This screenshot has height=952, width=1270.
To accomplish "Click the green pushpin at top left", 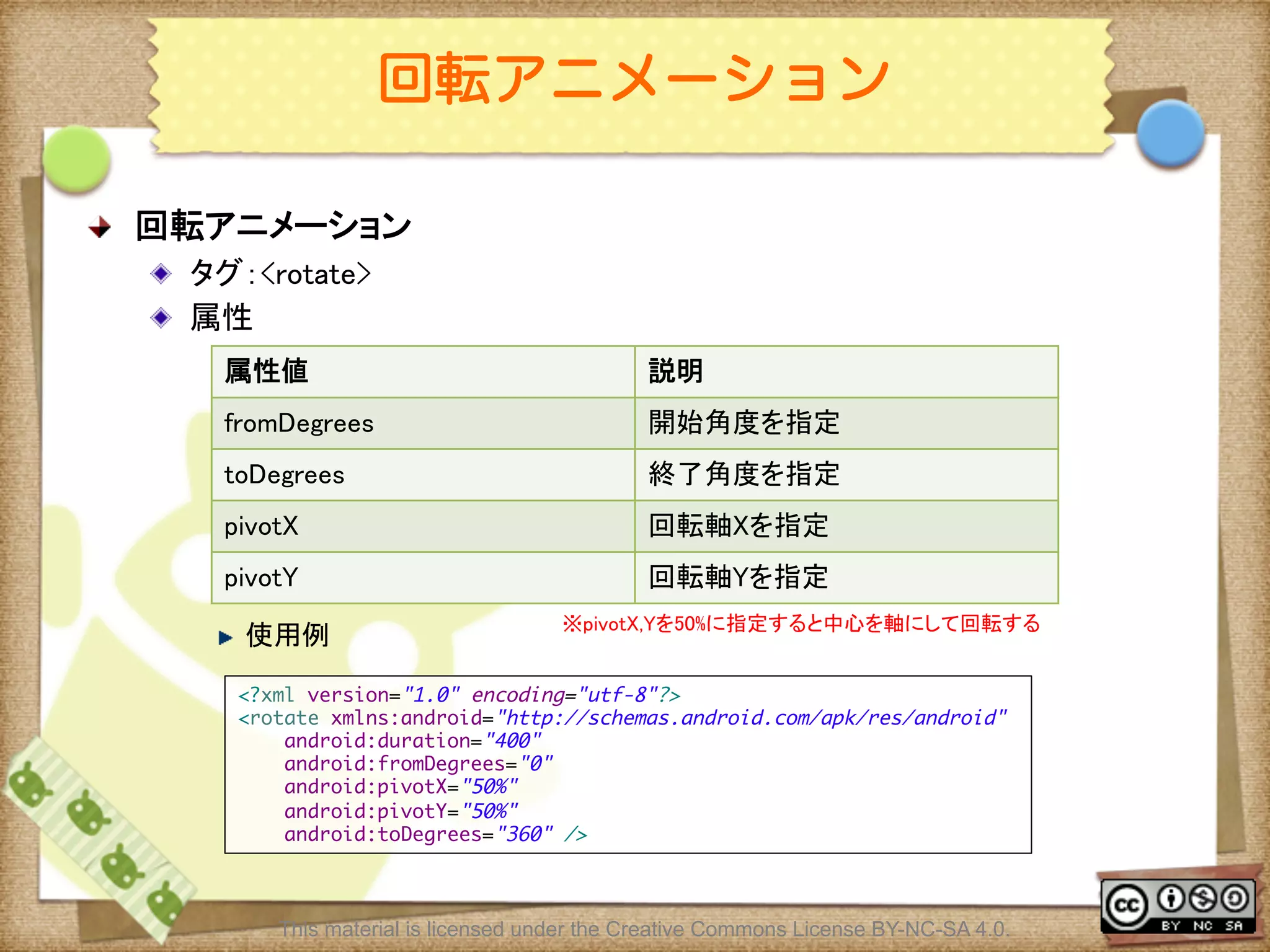I will point(77,159).
